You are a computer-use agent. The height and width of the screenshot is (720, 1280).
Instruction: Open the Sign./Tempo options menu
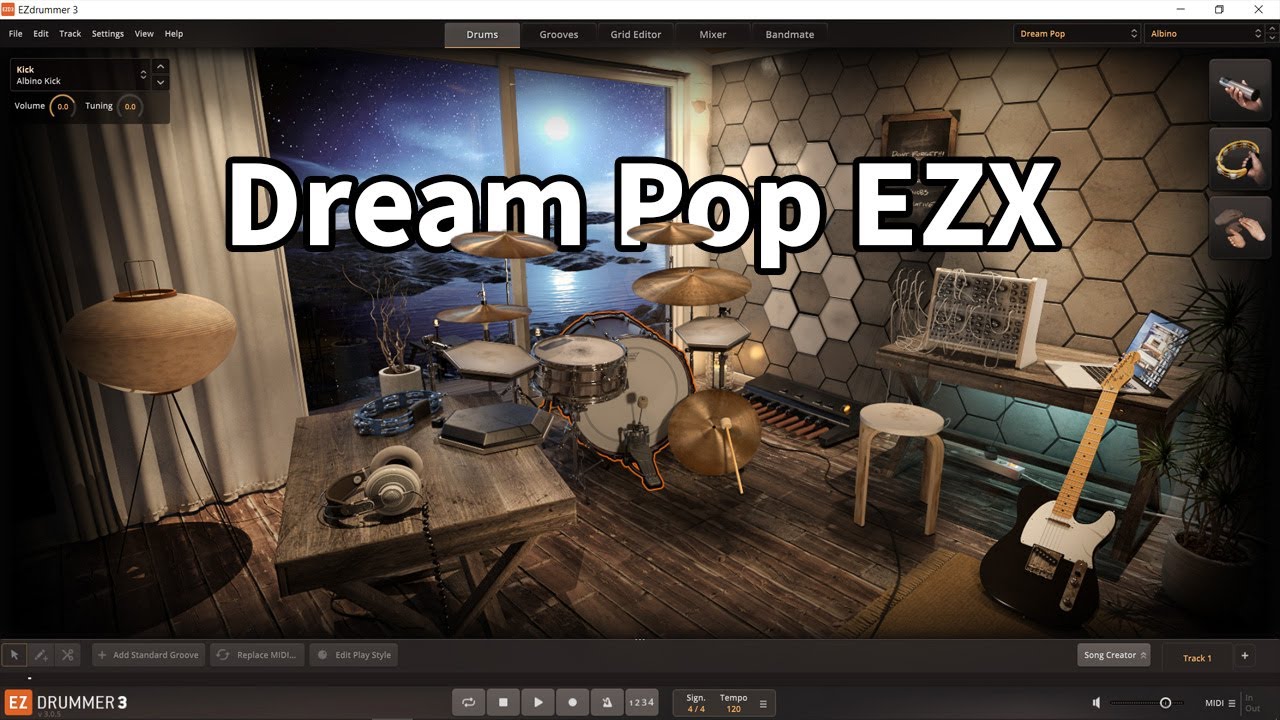click(763, 703)
